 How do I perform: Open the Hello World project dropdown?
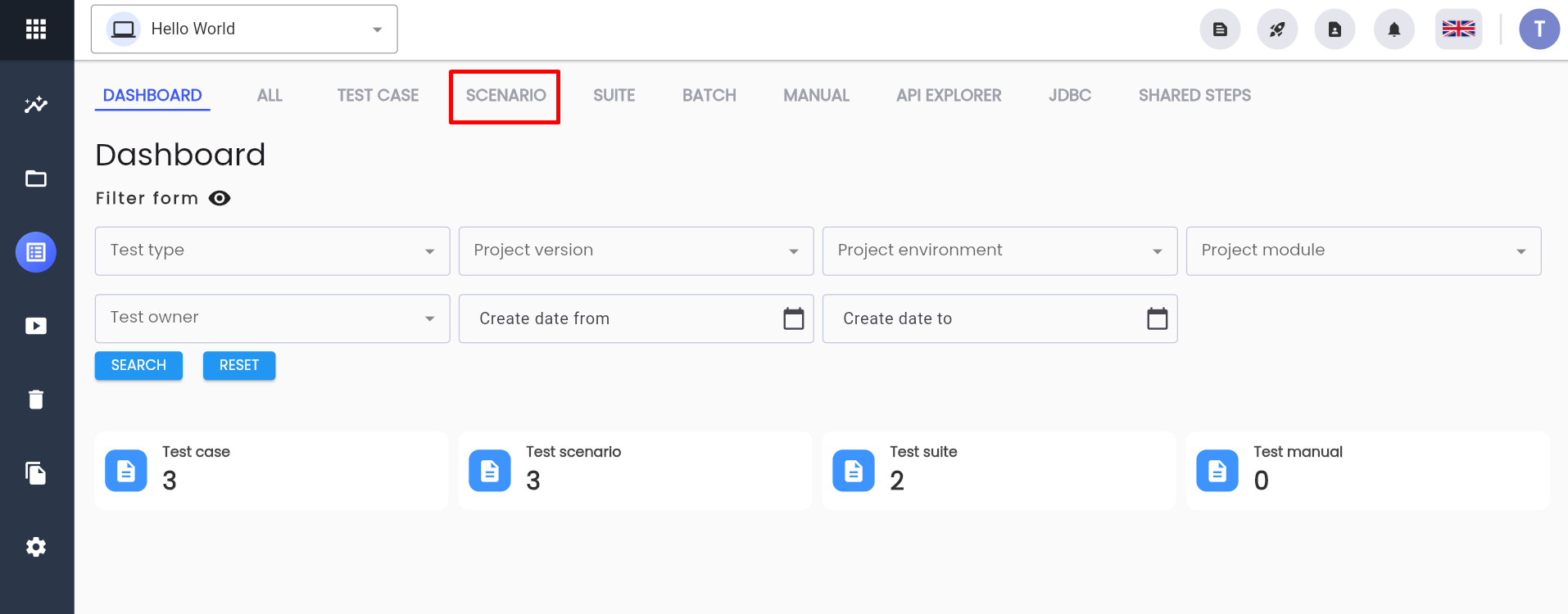pos(244,29)
